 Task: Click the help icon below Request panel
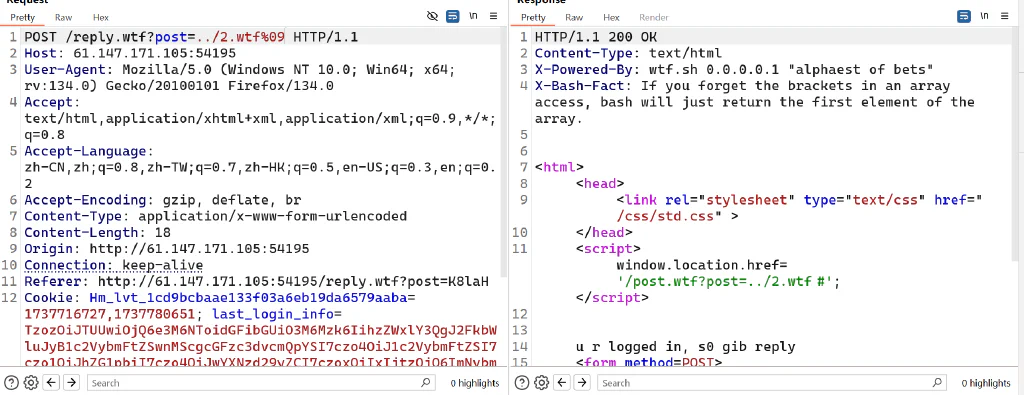(x=10, y=383)
